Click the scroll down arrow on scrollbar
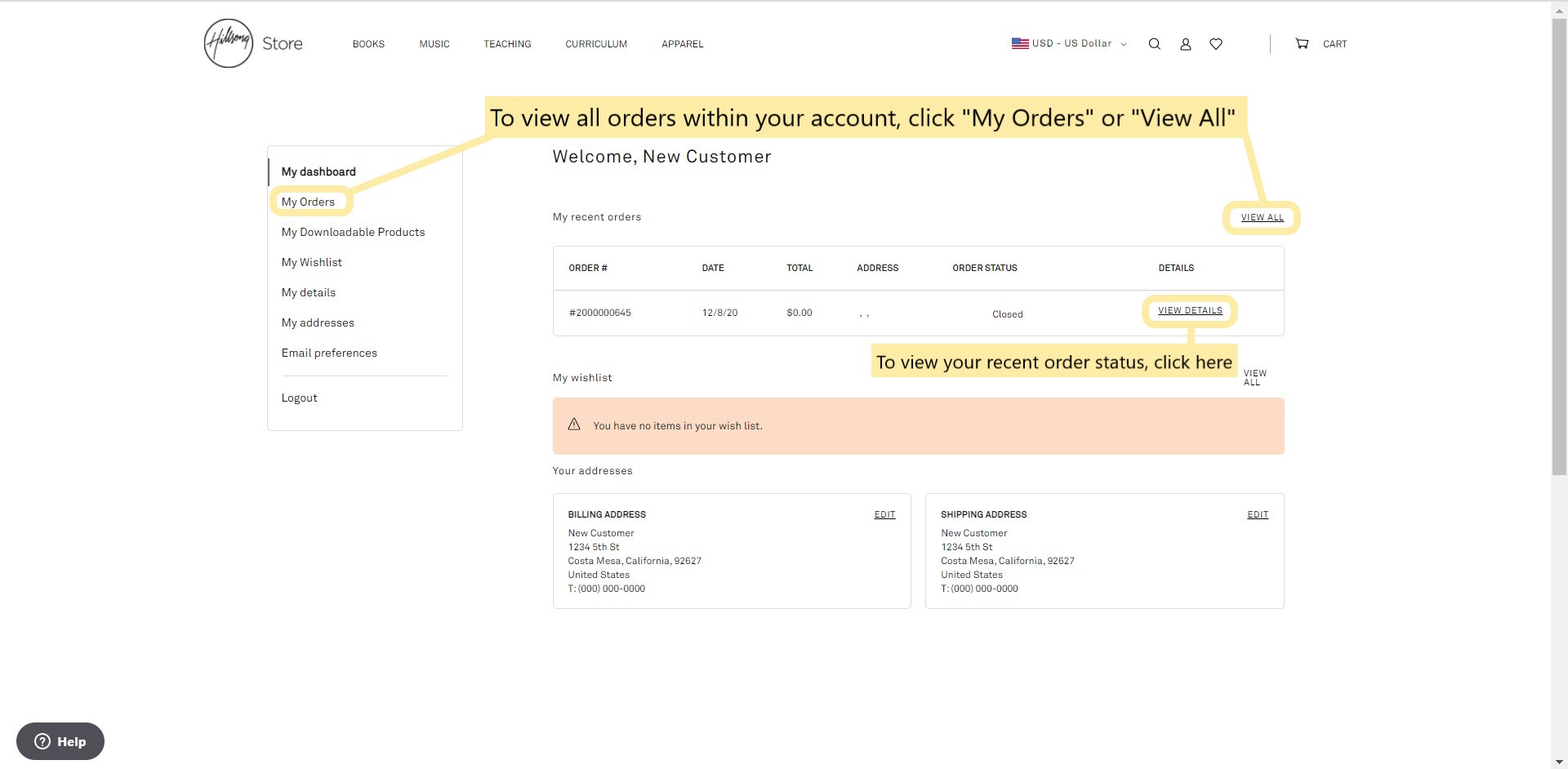This screenshot has height=769, width=1568. [1559, 762]
